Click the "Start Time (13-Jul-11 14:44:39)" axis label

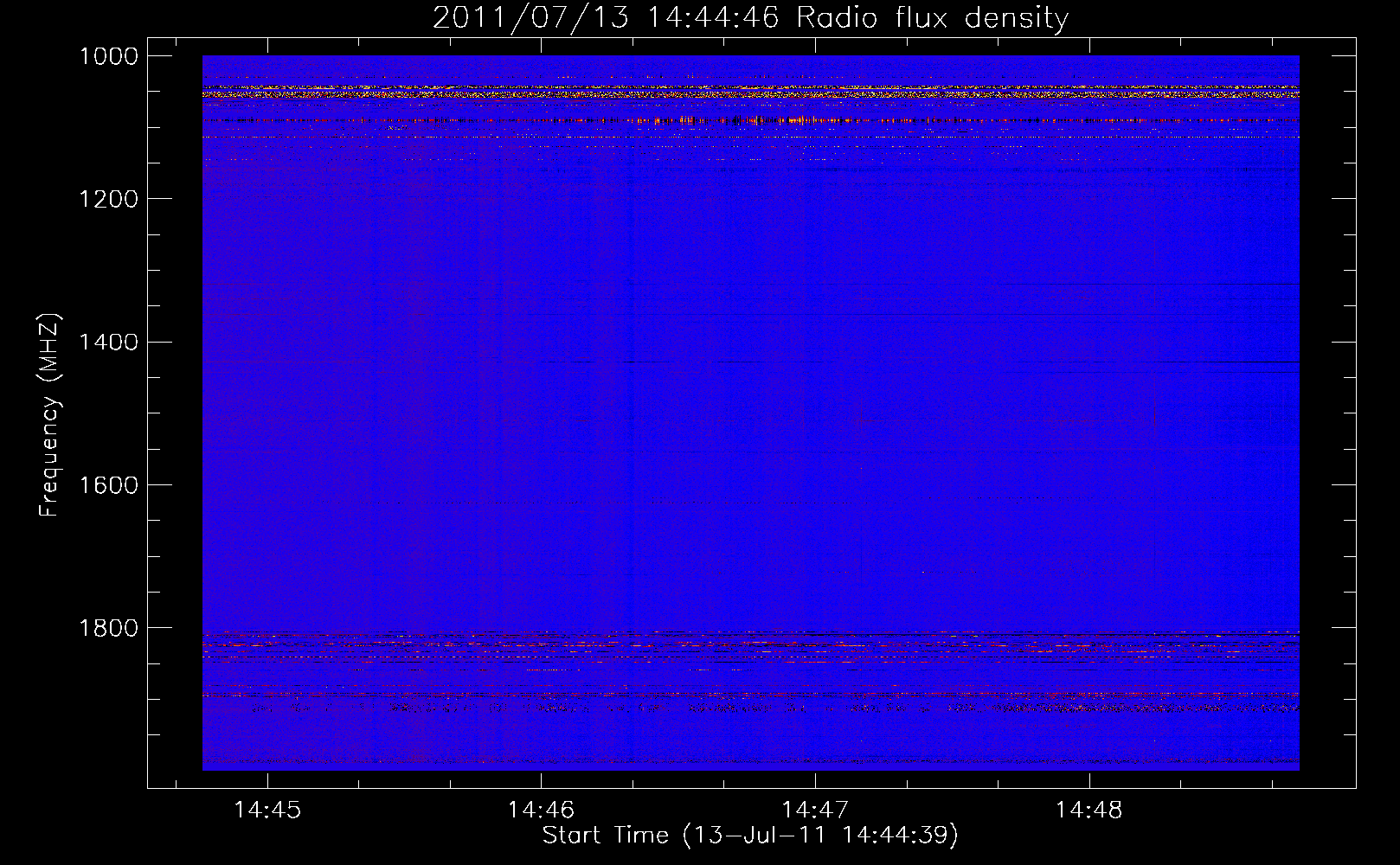pyautogui.click(x=750, y=835)
